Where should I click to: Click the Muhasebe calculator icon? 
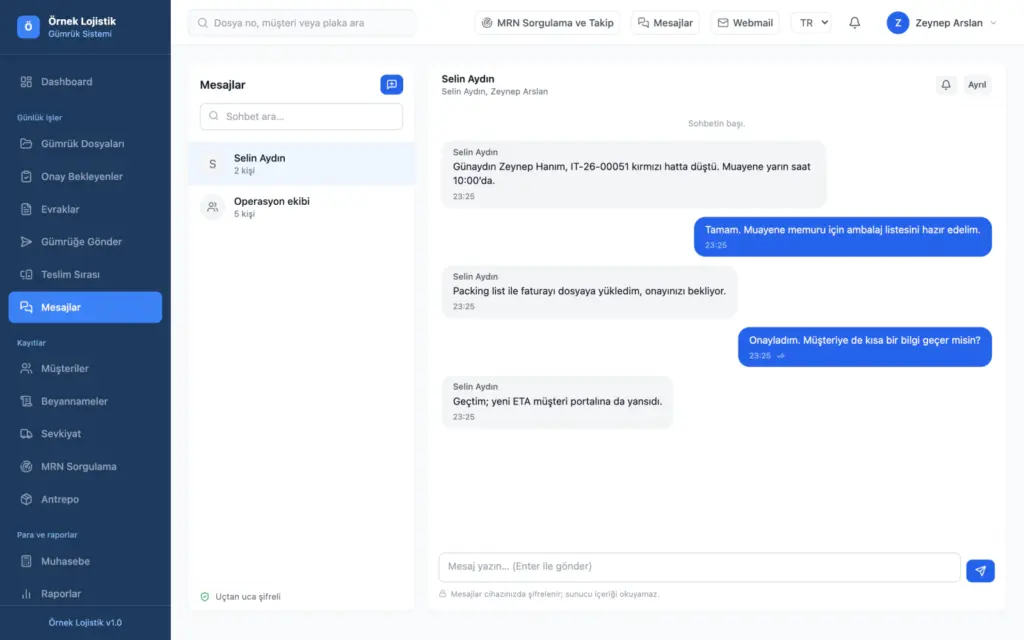pyautogui.click(x=26, y=561)
